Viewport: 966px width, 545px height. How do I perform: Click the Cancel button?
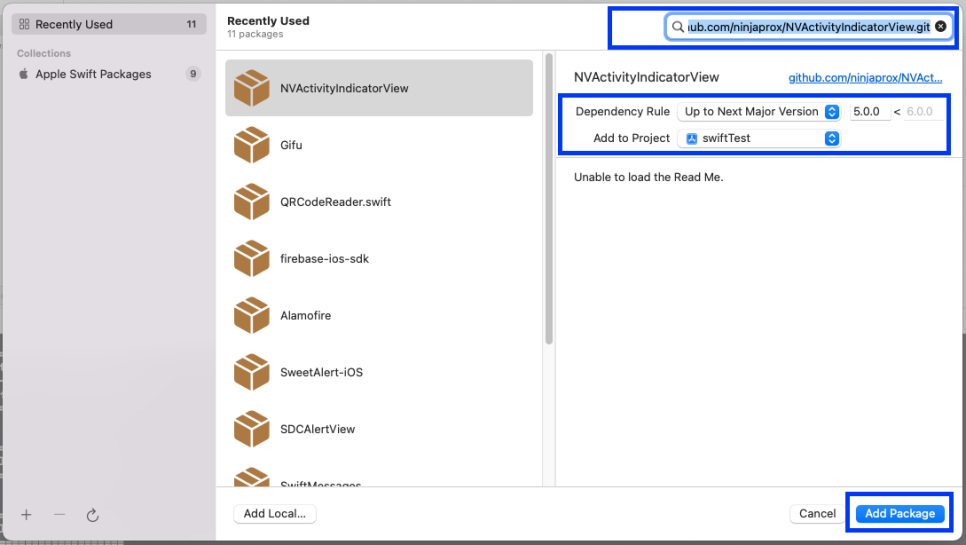click(x=817, y=514)
